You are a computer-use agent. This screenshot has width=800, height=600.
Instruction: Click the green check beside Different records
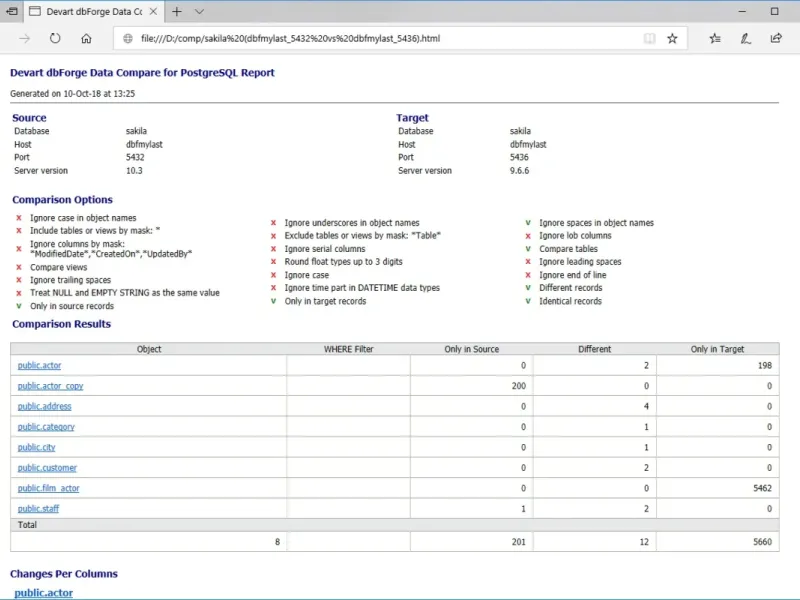[x=528, y=288]
